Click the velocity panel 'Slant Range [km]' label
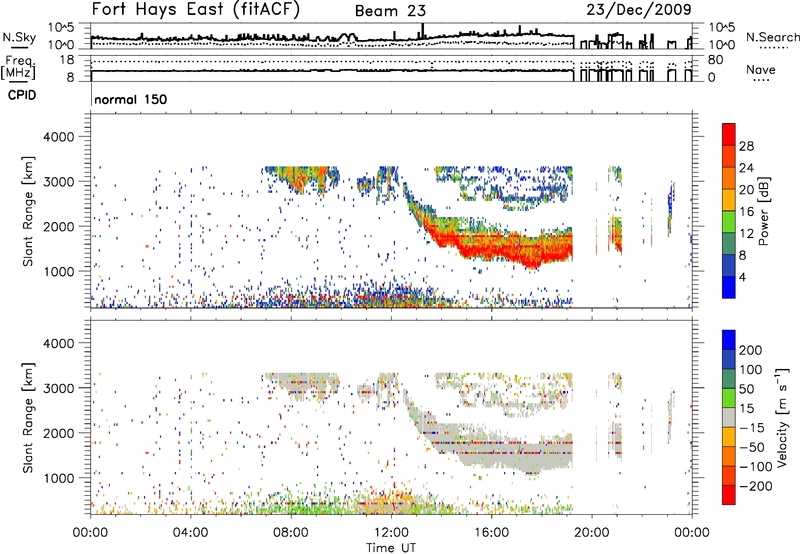Screen dimensions: 800x554 (x=28, y=417)
